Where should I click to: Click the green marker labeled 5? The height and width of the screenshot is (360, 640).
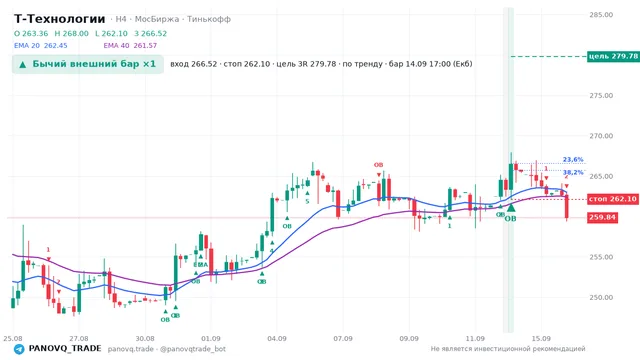307,201
